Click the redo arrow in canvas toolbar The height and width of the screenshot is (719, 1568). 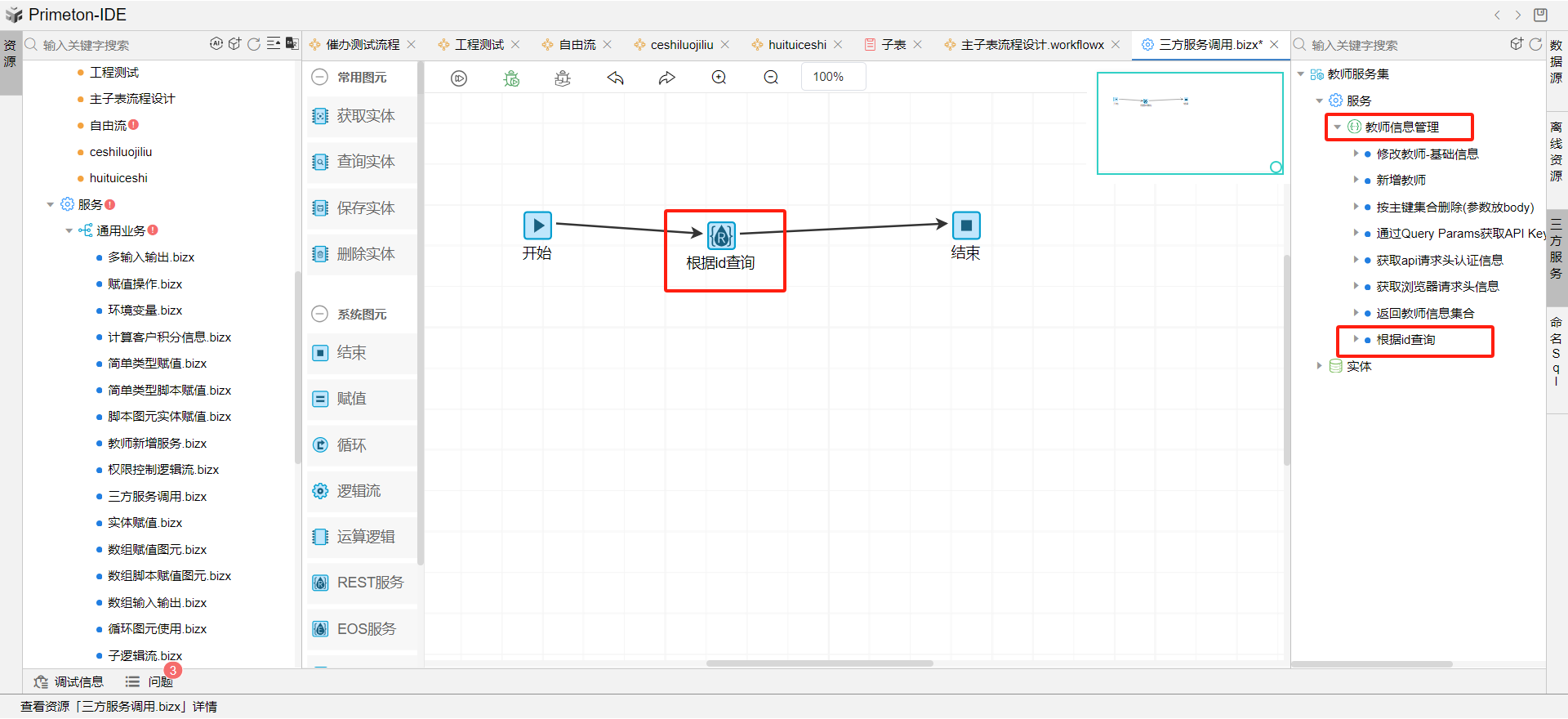pos(667,78)
